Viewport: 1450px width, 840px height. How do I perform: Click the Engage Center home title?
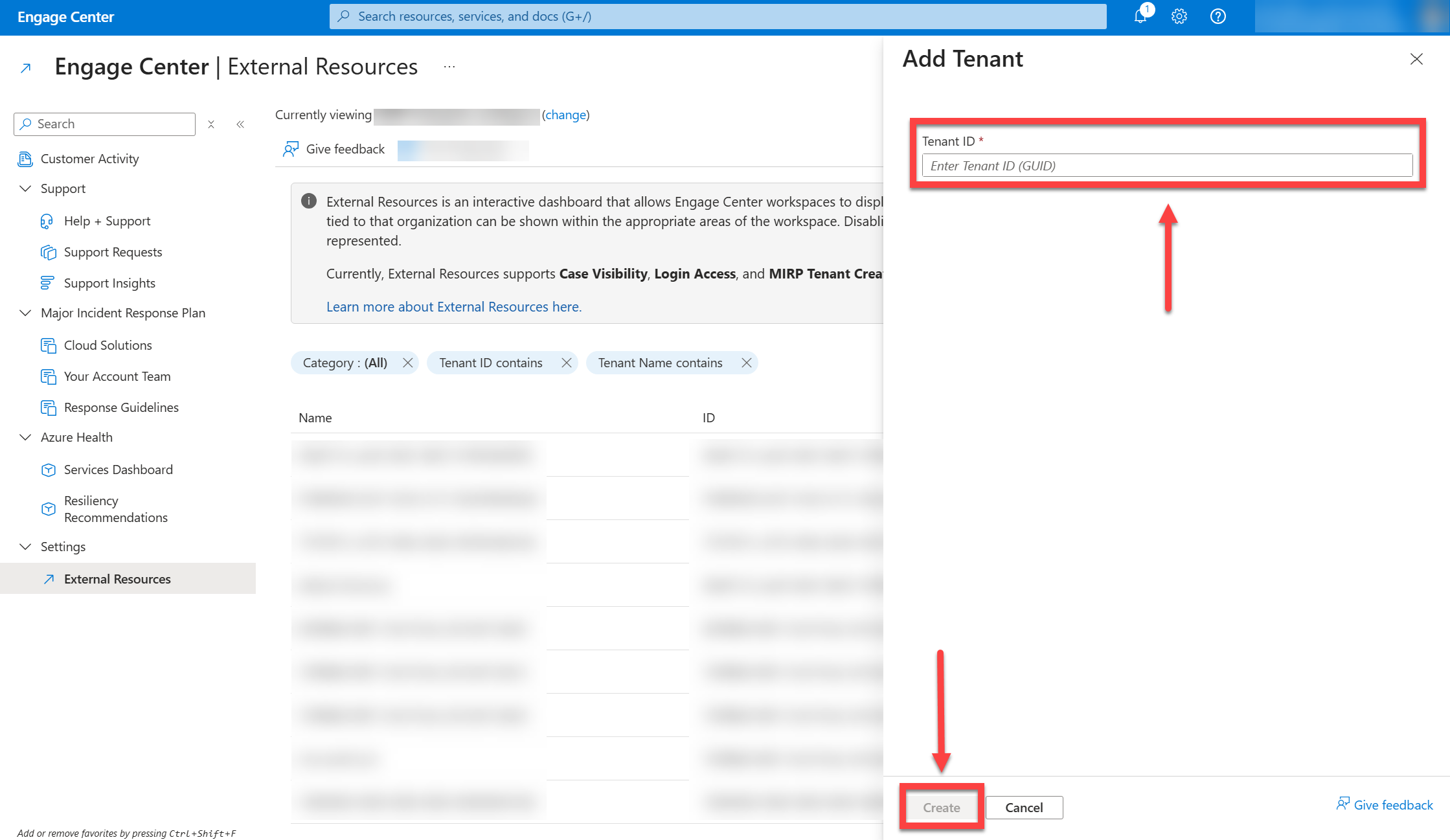point(65,17)
